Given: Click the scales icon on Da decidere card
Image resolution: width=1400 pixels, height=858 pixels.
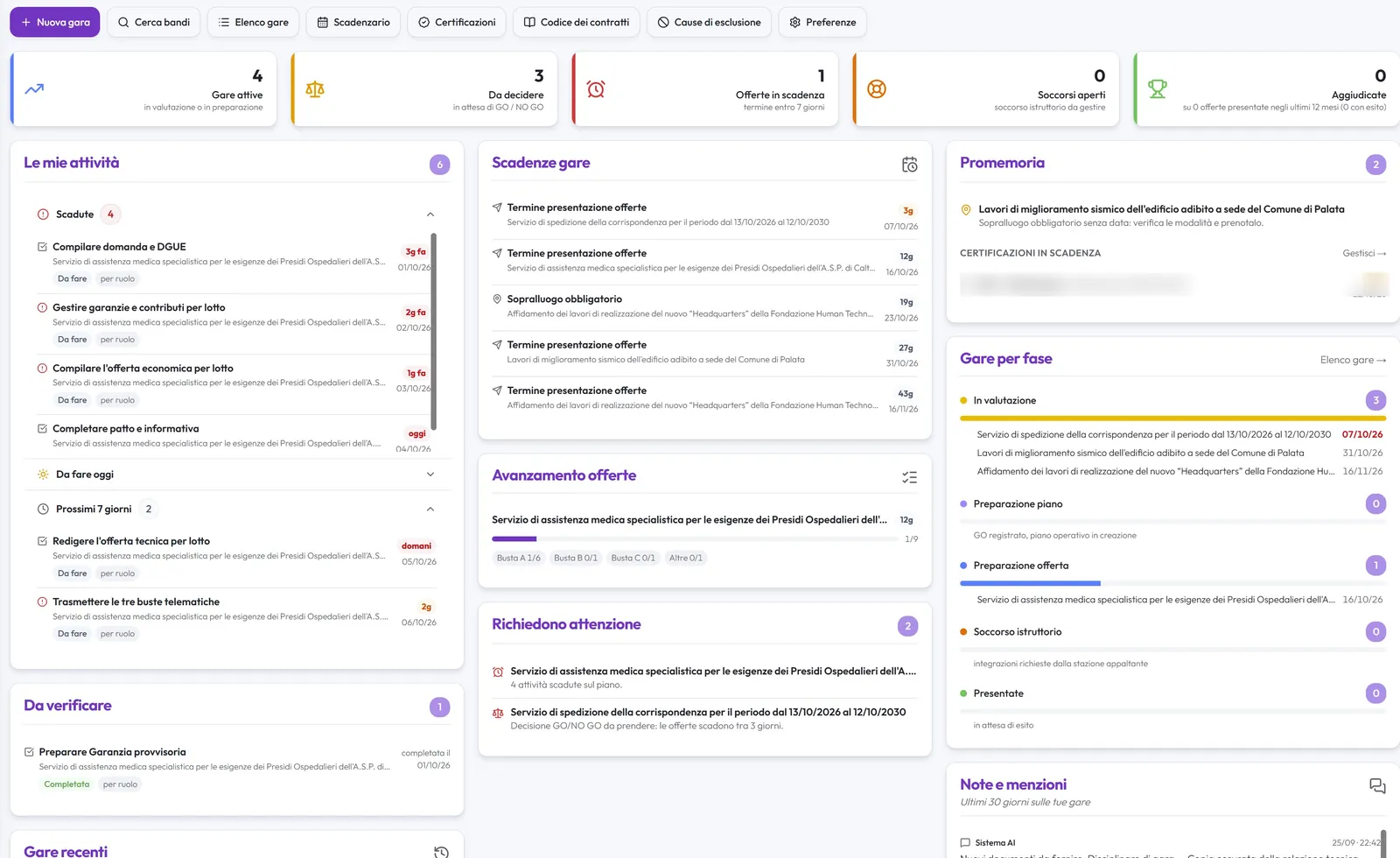Looking at the screenshot, I should 315,88.
